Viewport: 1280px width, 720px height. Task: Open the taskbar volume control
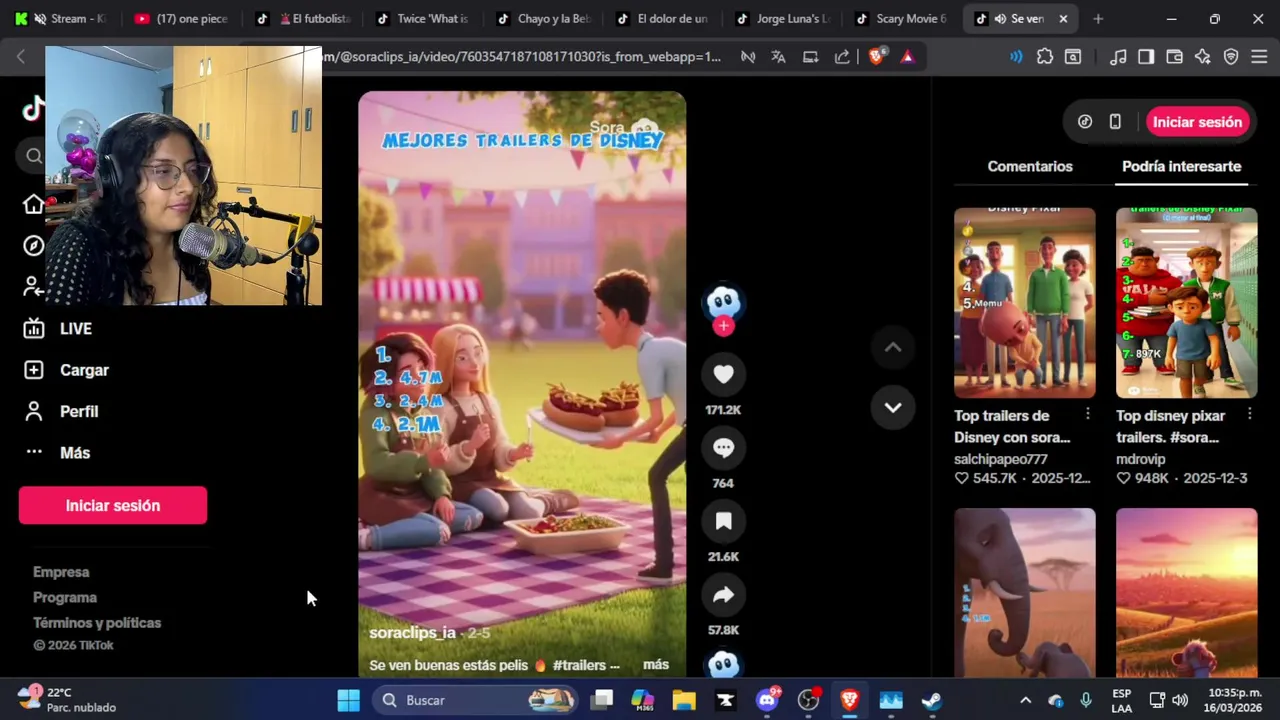click(1180, 700)
